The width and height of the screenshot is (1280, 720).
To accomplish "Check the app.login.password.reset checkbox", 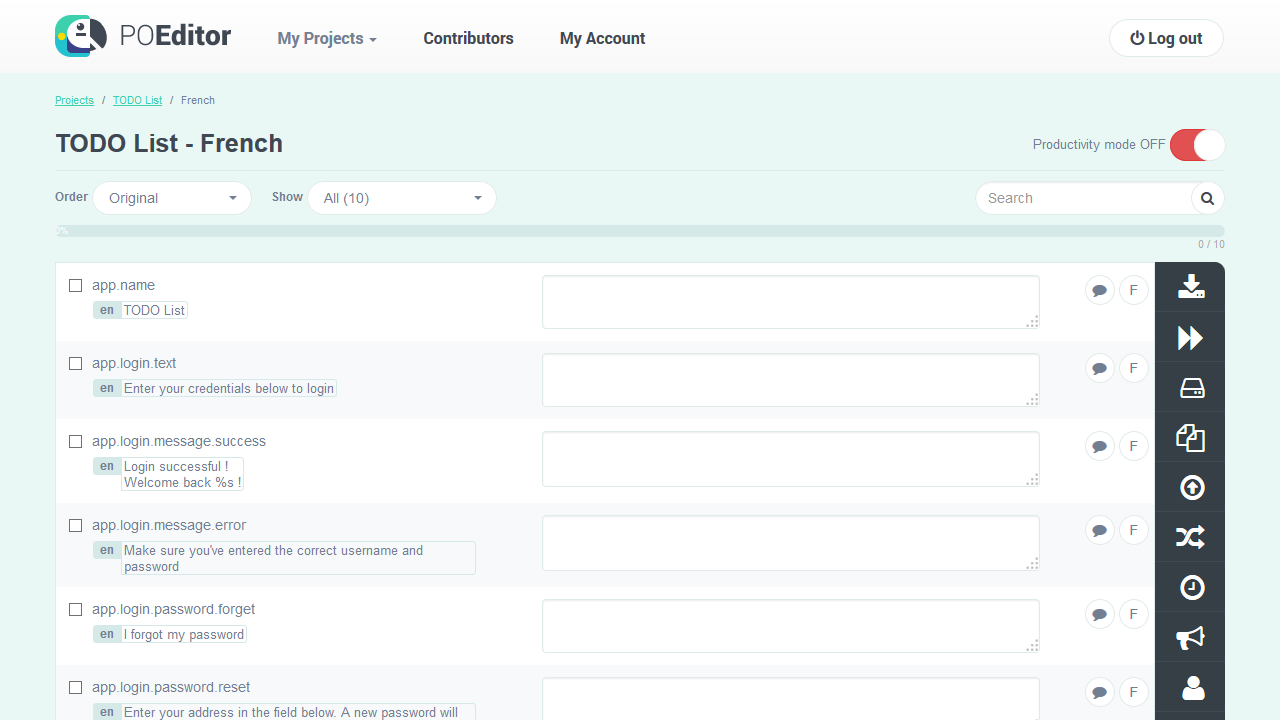I will click(x=75, y=687).
